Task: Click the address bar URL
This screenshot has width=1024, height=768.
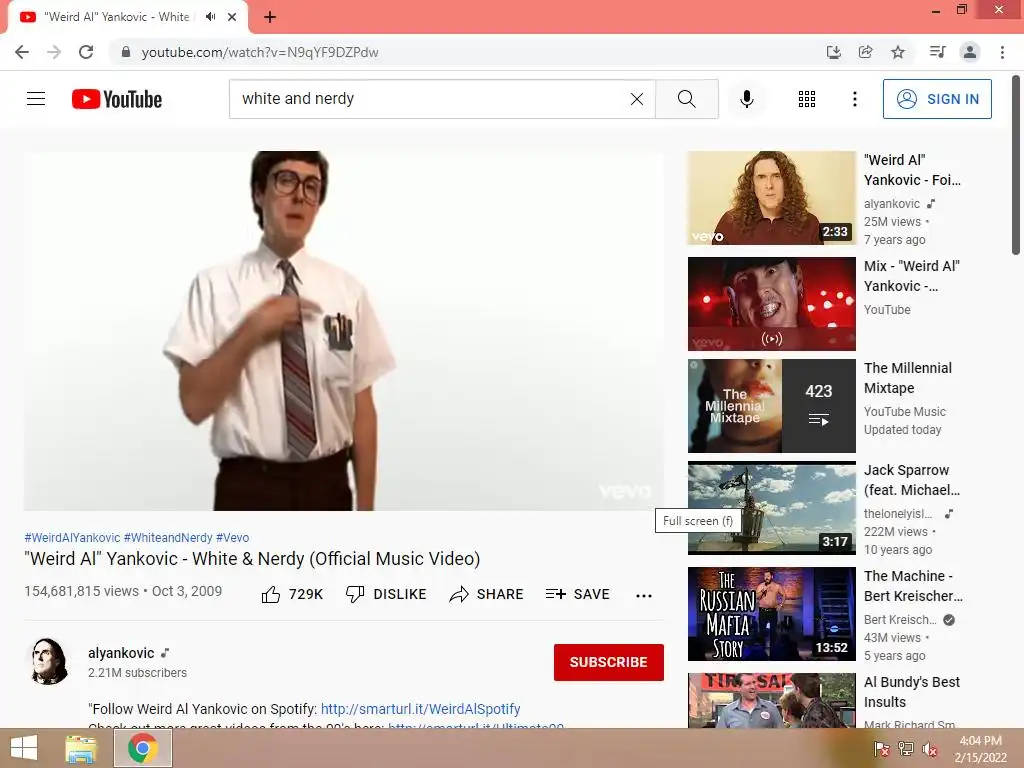Action: click(x=260, y=52)
